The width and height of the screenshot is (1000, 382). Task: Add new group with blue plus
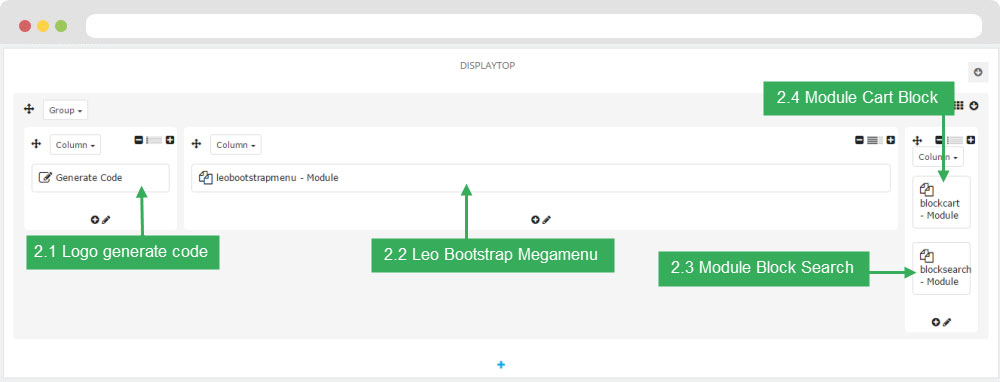click(501, 365)
